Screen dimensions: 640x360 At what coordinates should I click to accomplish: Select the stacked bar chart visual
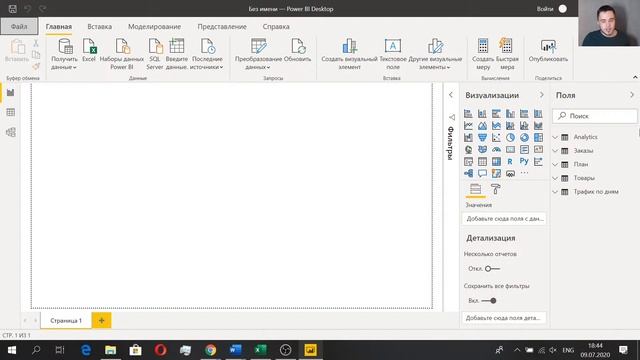pyautogui.click(x=469, y=113)
